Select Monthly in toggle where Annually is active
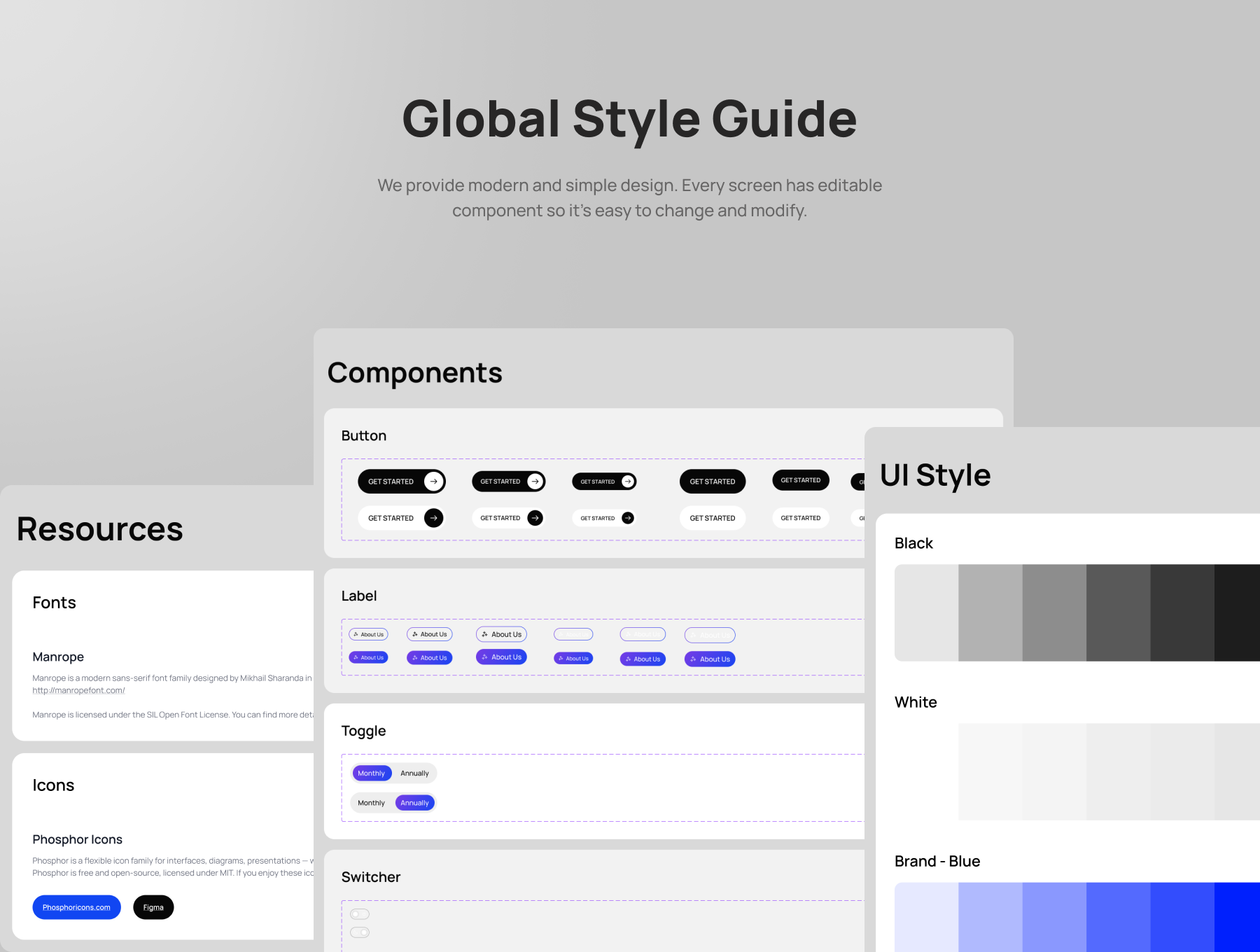The image size is (1260, 952). coord(371,803)
